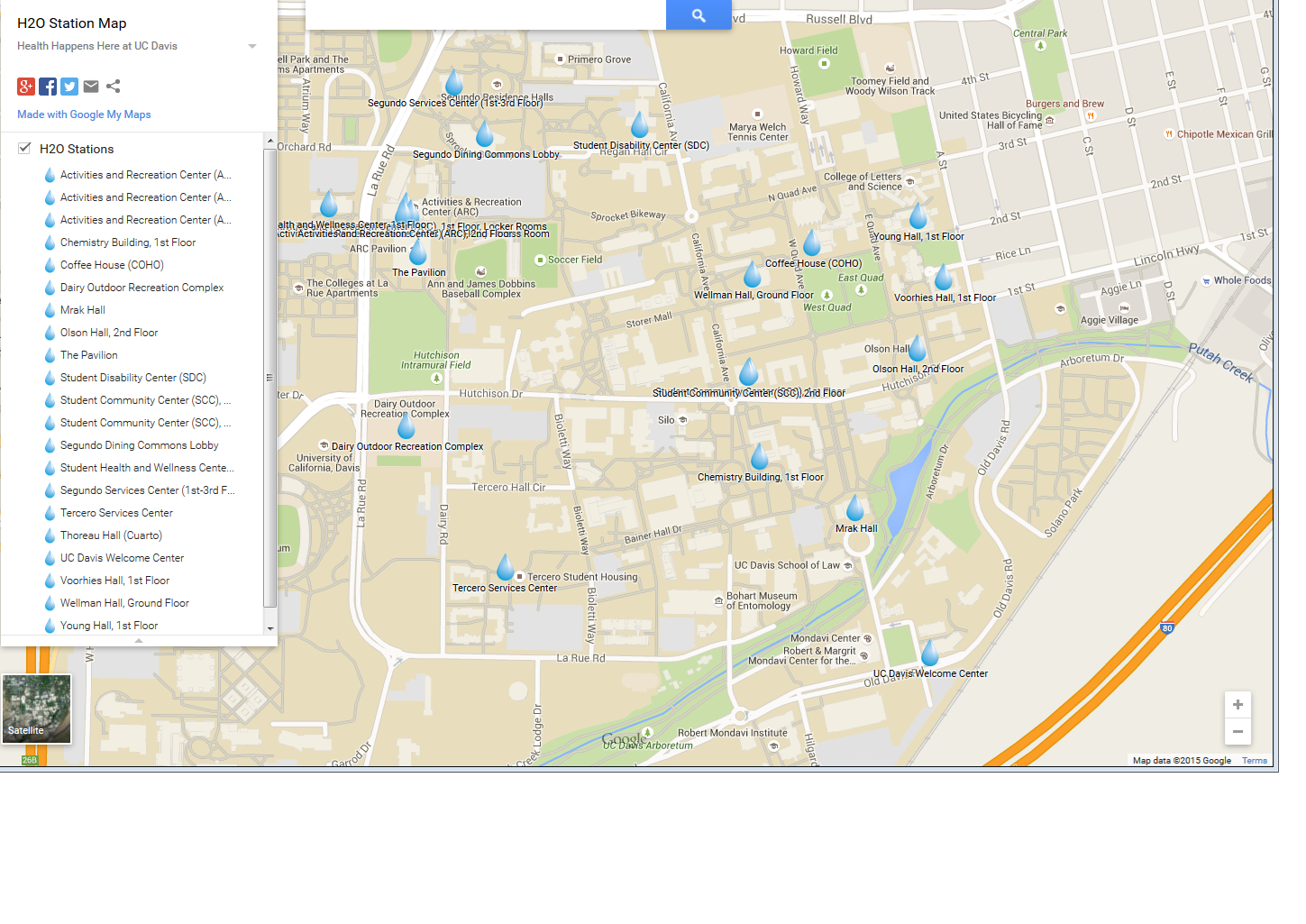
Task: Click the Mondavi Center label
Action: [x=826, y=638]
